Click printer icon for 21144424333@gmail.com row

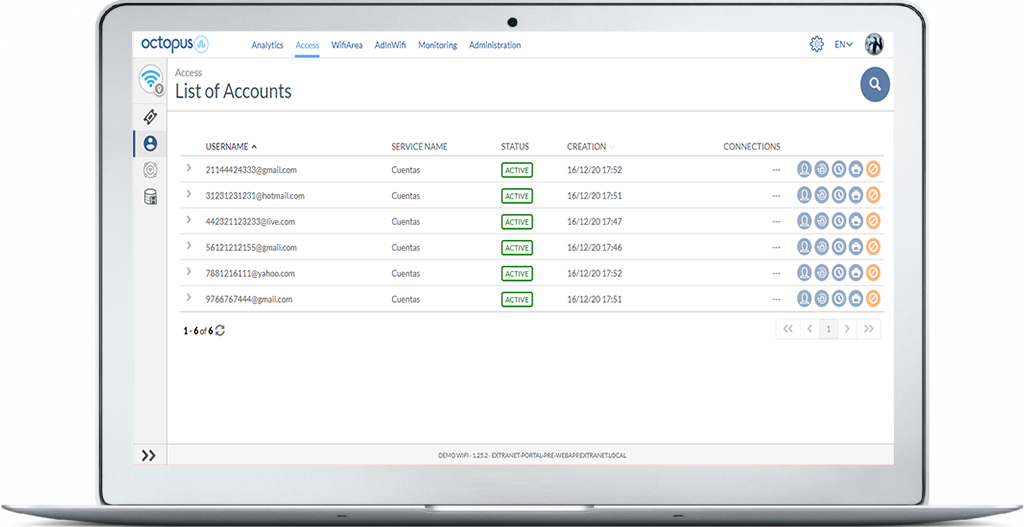pyautogui.click(x=856, y=170)
